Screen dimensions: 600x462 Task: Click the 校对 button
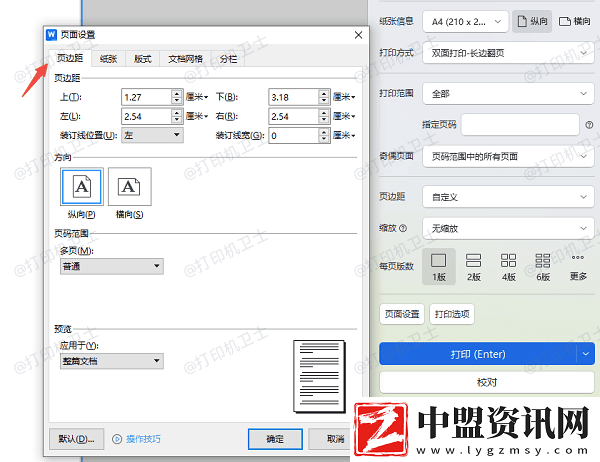(487, 382)
